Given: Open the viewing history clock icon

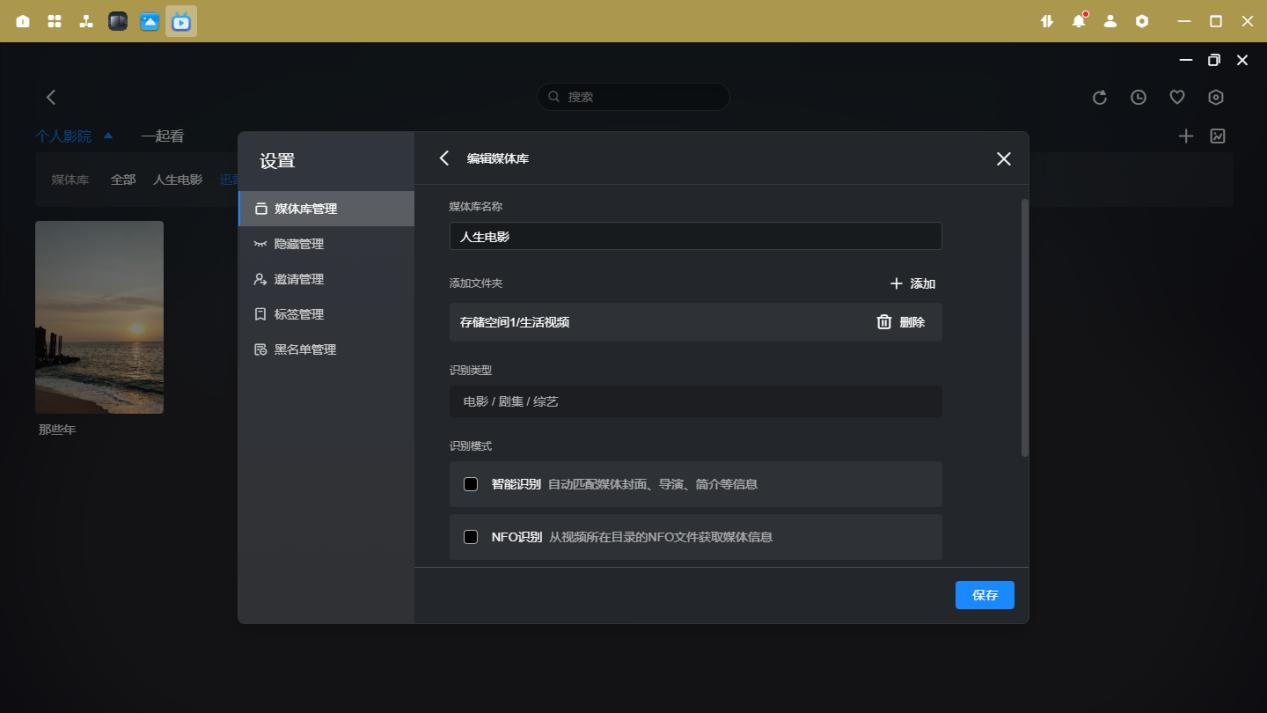Looking at the screenshot, I should (1139, 97).
